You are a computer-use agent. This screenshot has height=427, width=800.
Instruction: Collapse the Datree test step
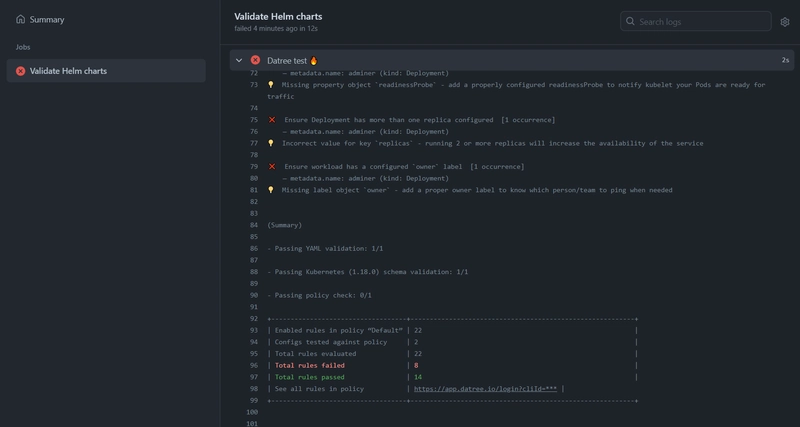(239, 60)
